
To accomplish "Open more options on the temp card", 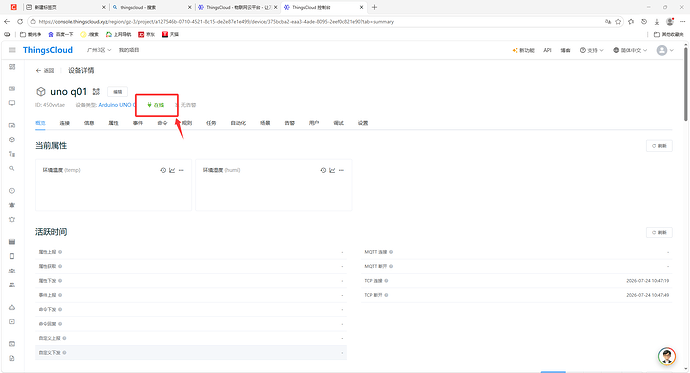I will point(181,170).
